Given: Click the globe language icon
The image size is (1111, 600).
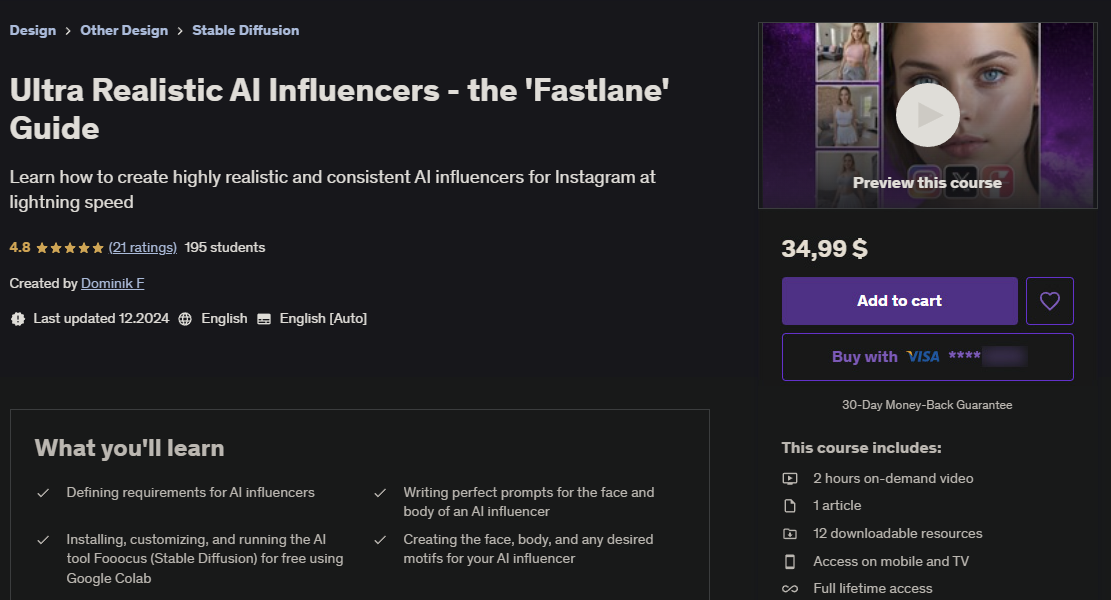Looking at the screenshot, I should 185,319.
